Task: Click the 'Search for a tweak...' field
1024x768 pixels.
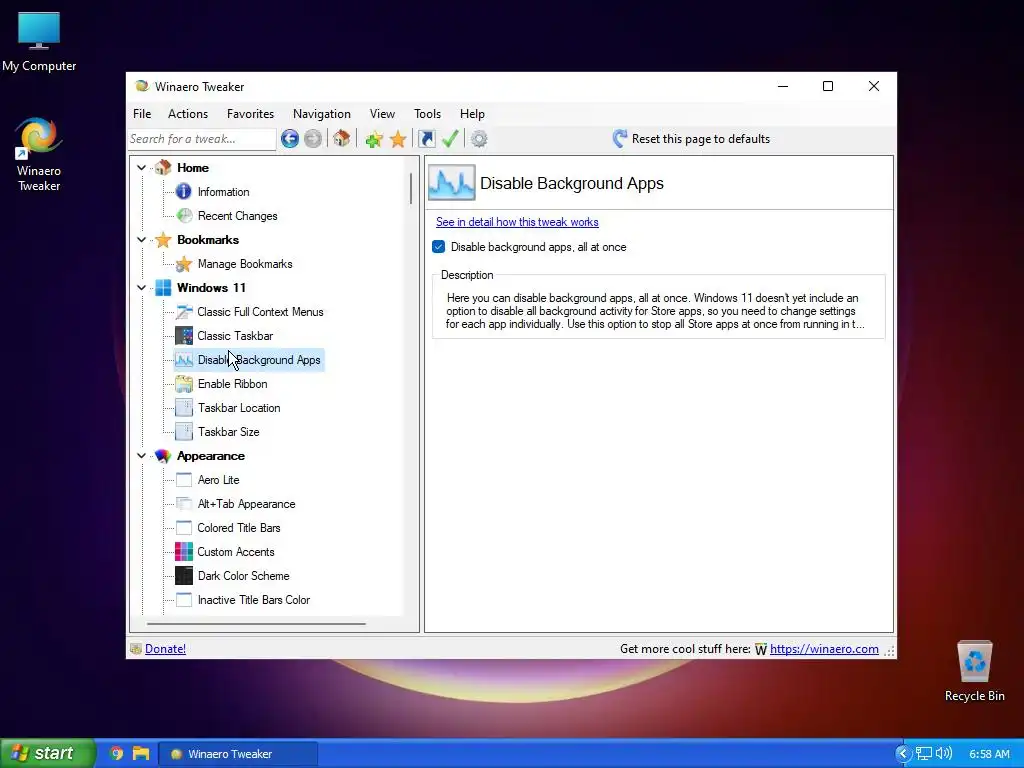Action: [x=202, y=138]
